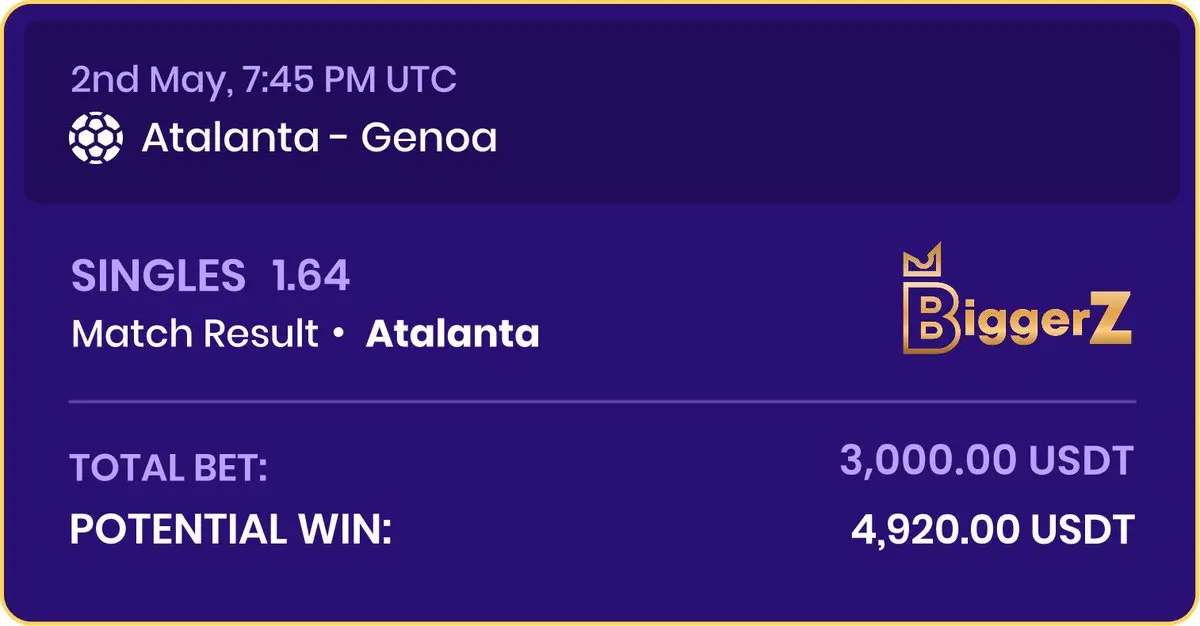Viewport: 1200px width, 626px height.
Task: Click the soccer ball sport icon
Action: (x=95, y=137)
